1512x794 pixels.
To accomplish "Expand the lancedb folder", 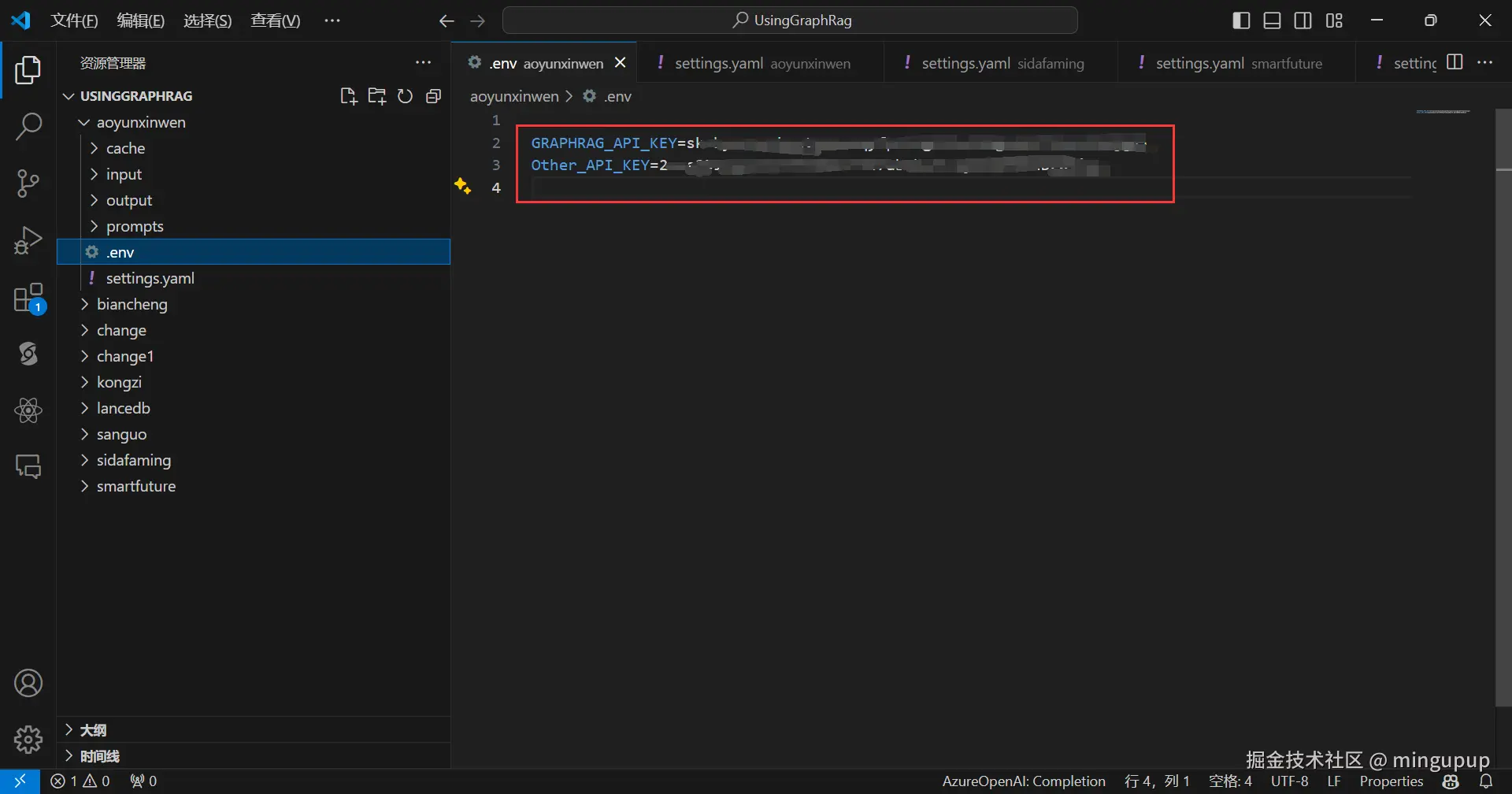I will coord(84,409).
